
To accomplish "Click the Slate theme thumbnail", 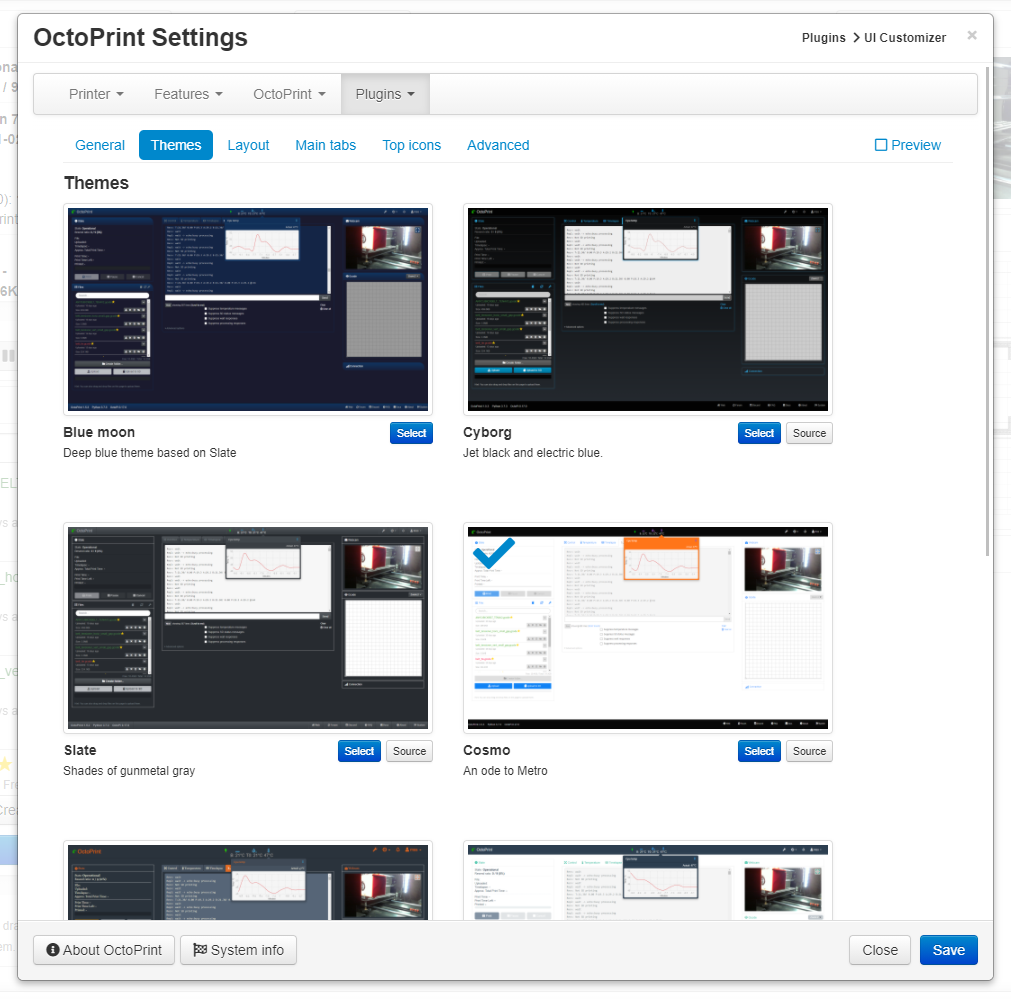I will pos(248,628).
